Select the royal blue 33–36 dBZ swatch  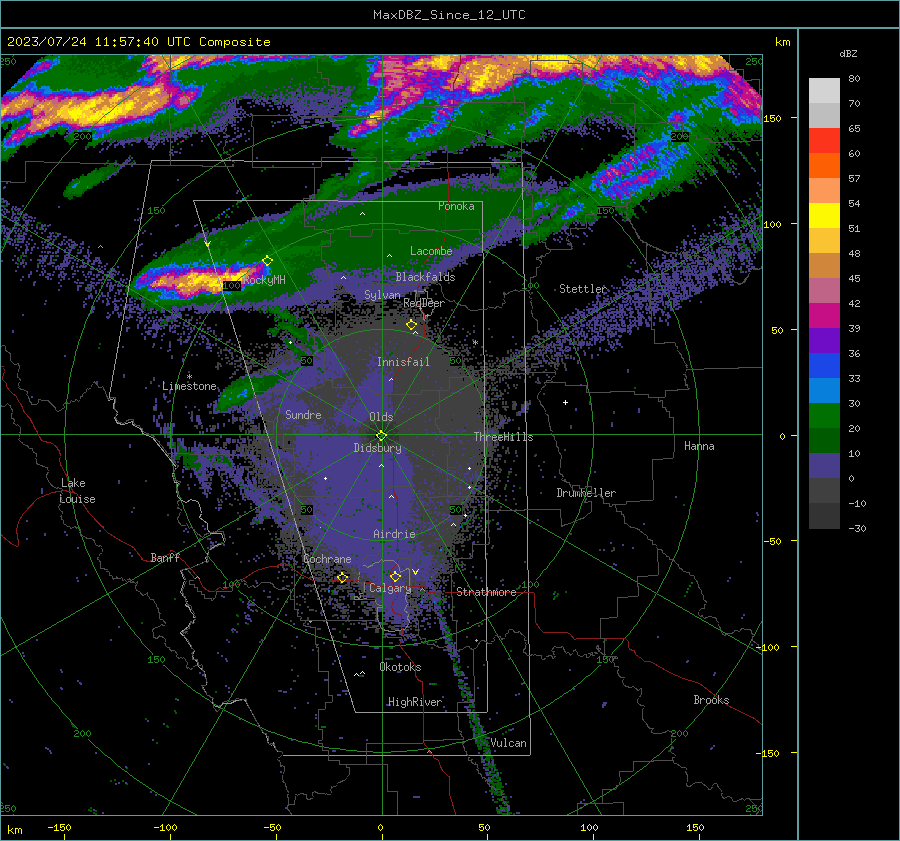(x=824, y=365)
